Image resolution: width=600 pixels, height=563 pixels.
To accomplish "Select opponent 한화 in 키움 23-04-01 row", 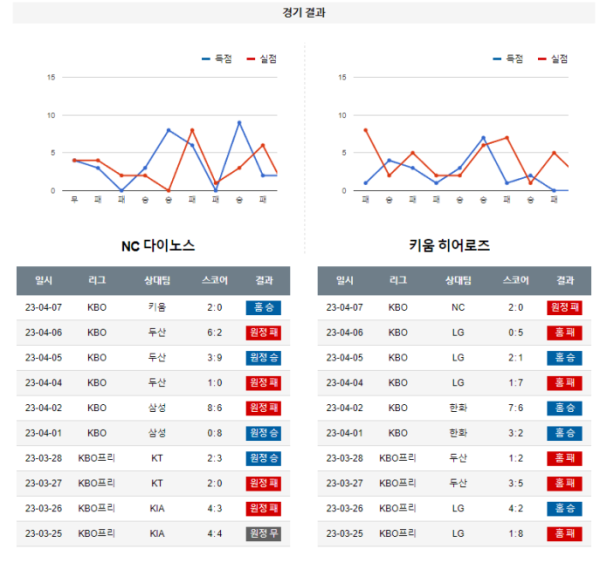I will point(458,433).
